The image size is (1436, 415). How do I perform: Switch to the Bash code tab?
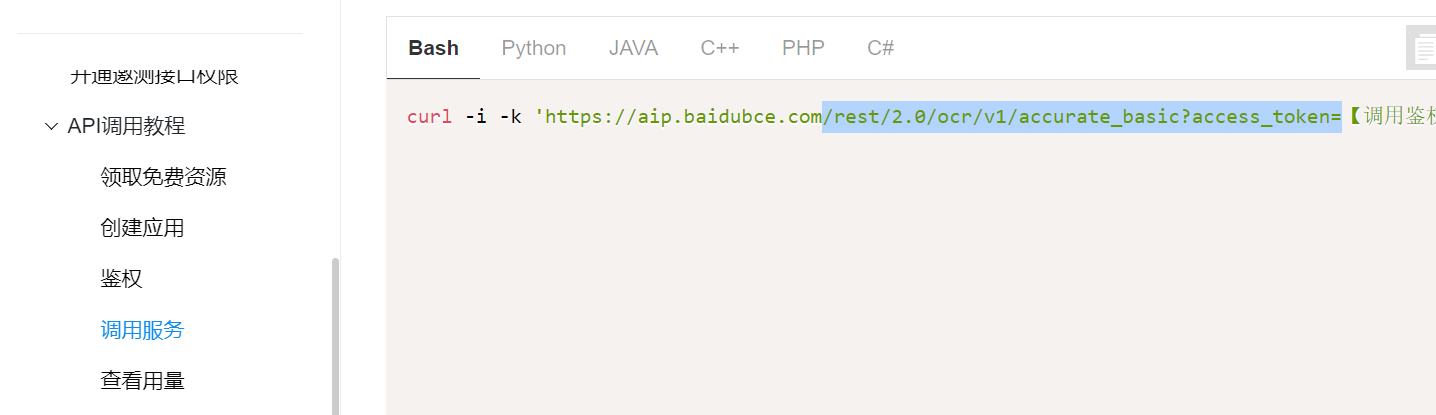[433, 48]
